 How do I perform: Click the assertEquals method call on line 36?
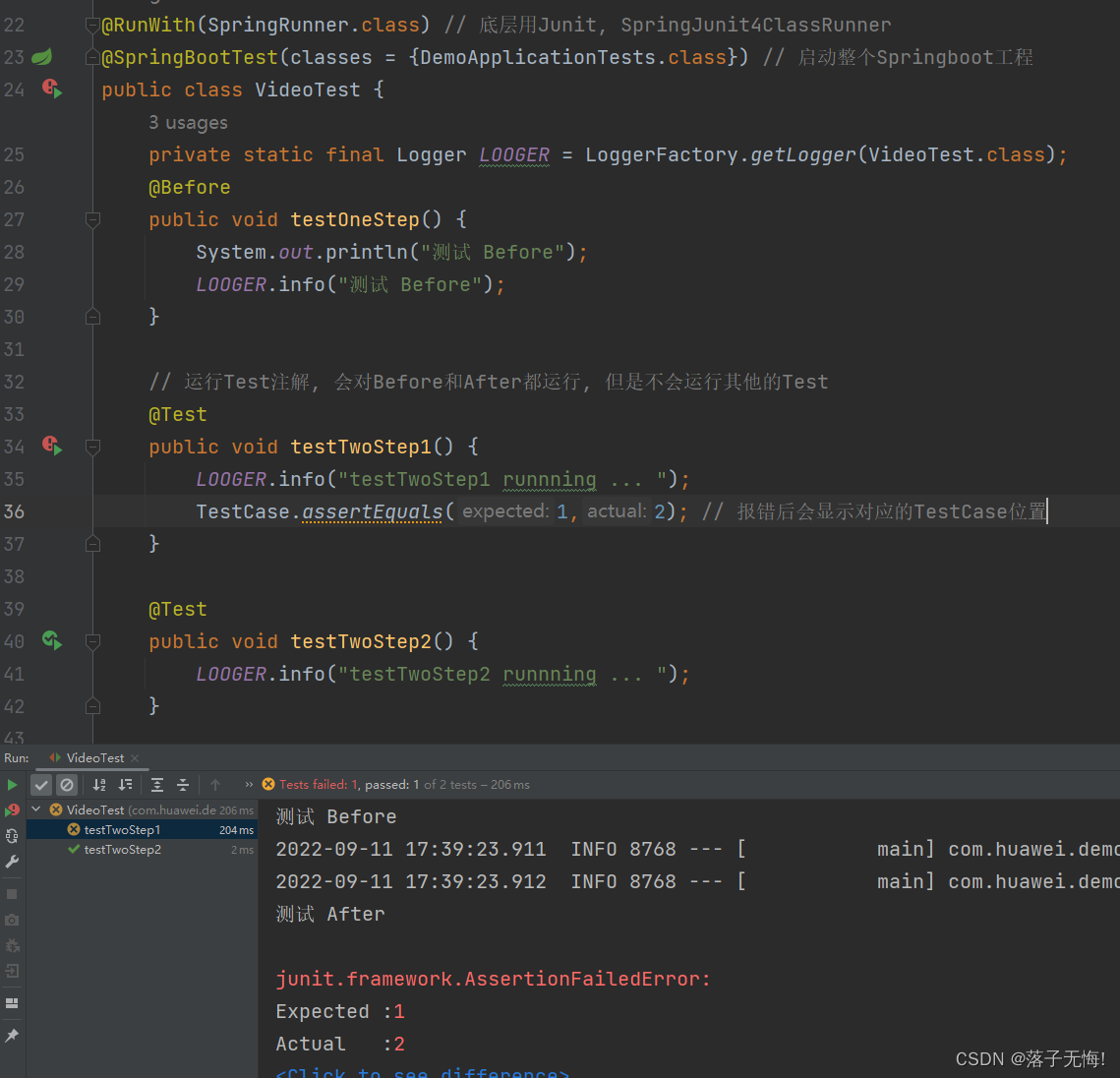point(372,511)
